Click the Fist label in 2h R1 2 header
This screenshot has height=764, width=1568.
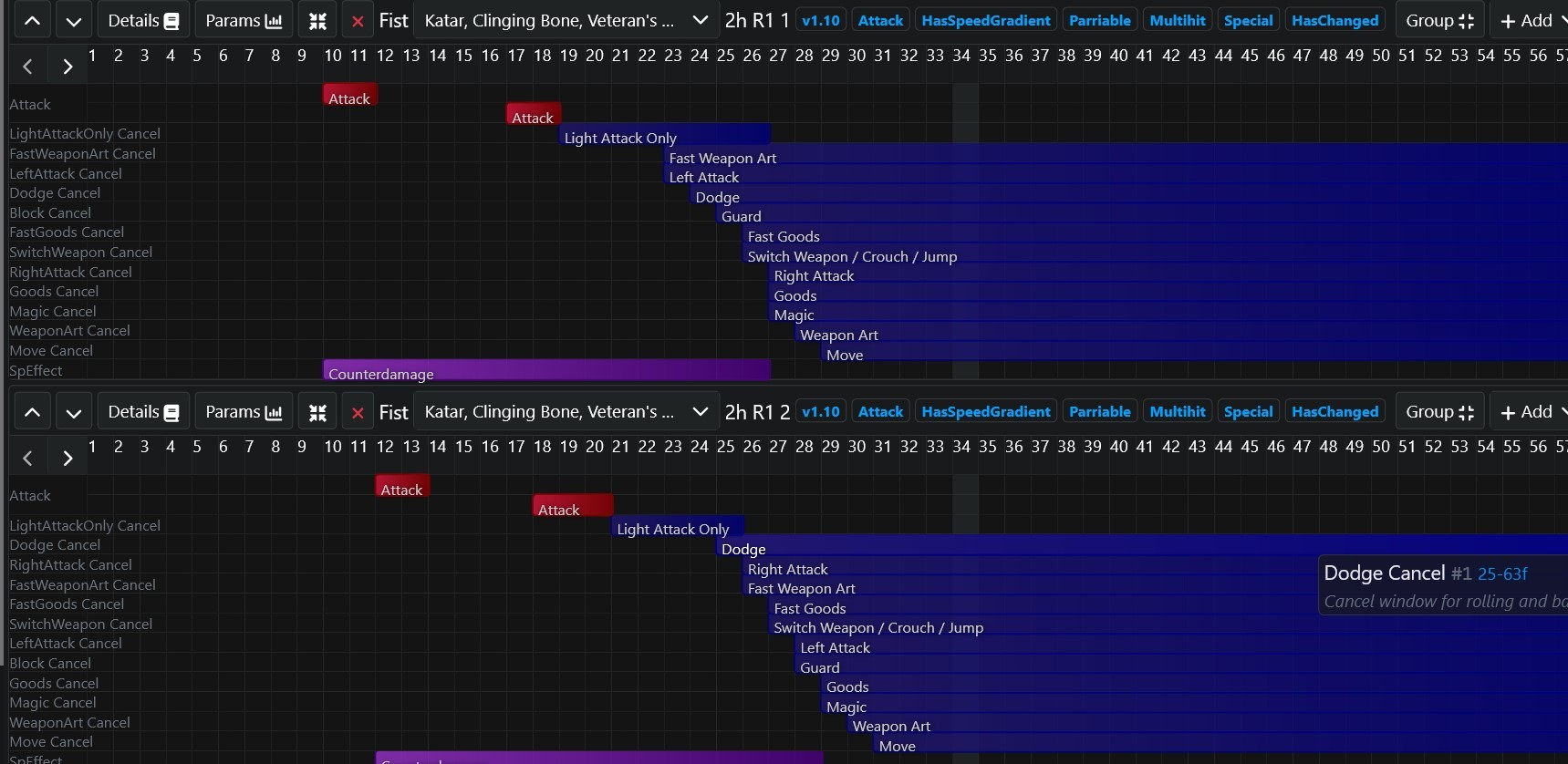[393, 412]
